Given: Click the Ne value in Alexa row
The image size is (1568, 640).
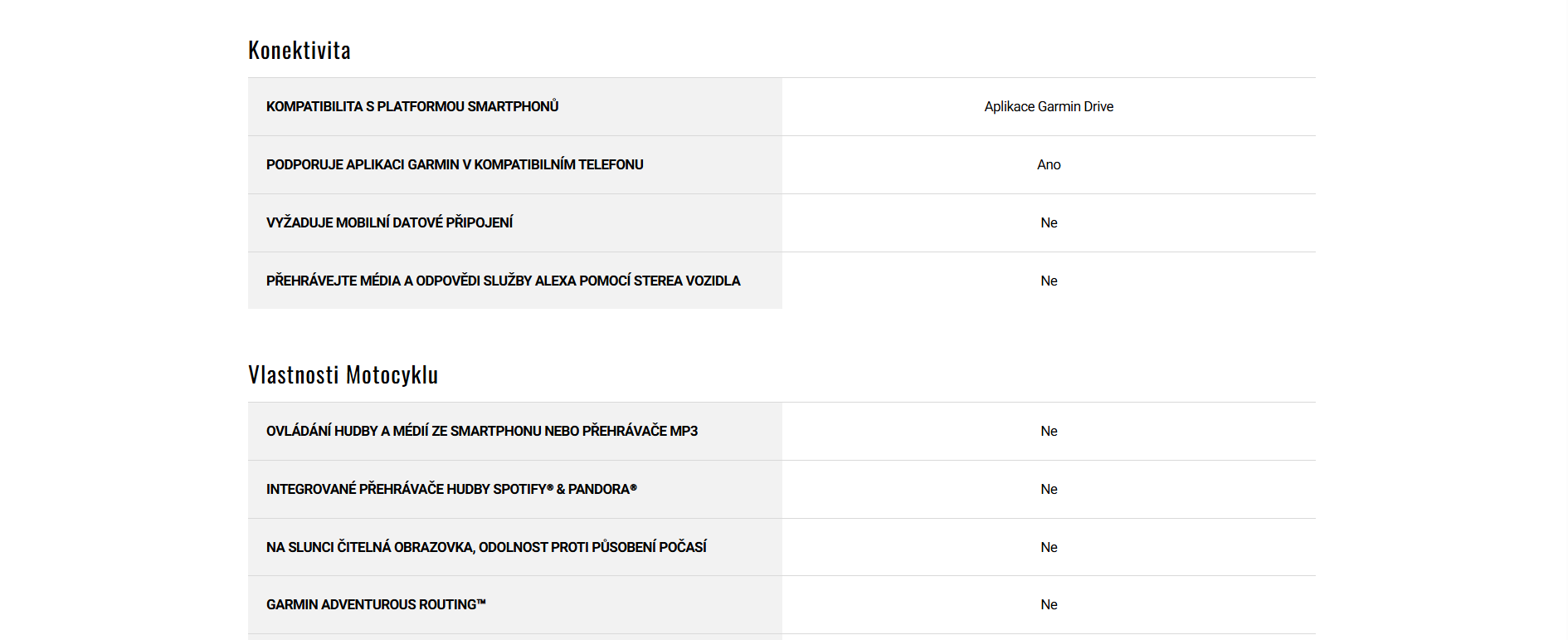Looking at the screenshot, I should click(1049, 281).
